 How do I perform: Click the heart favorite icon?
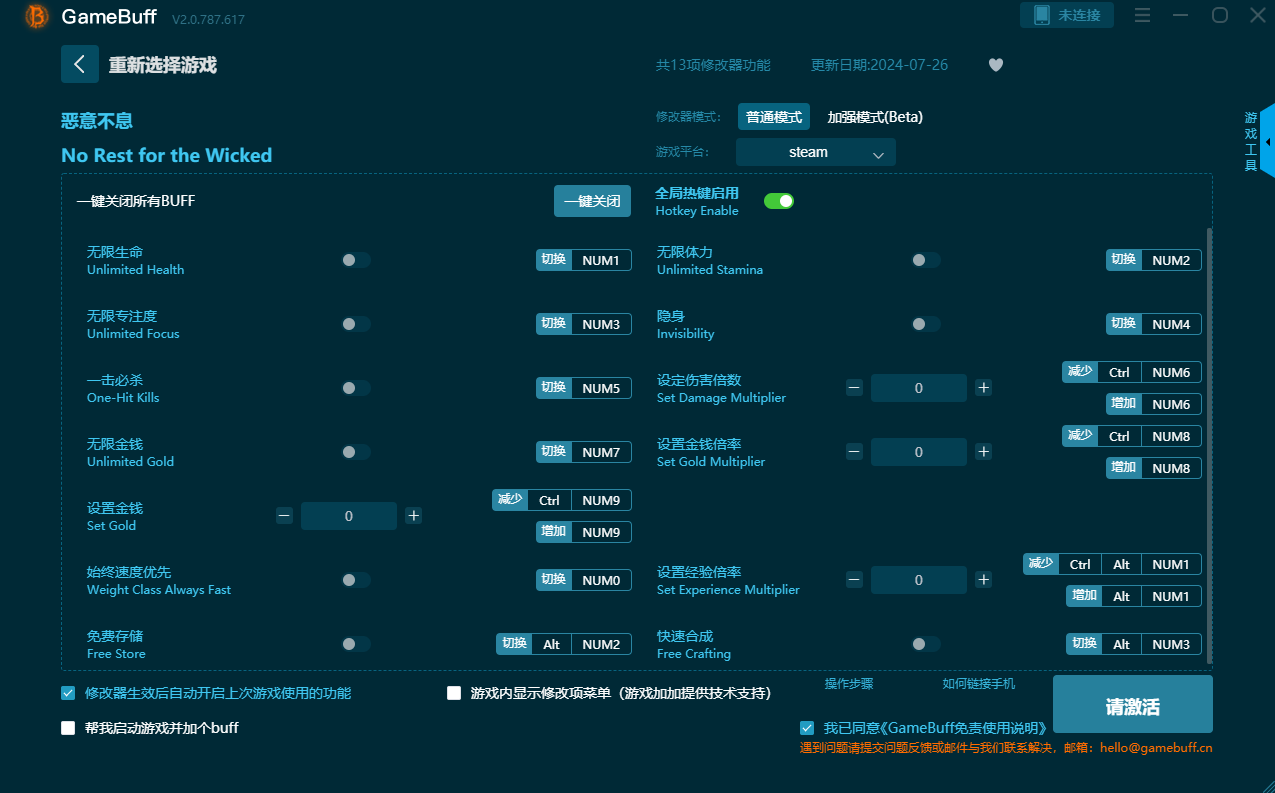[996, 65]
